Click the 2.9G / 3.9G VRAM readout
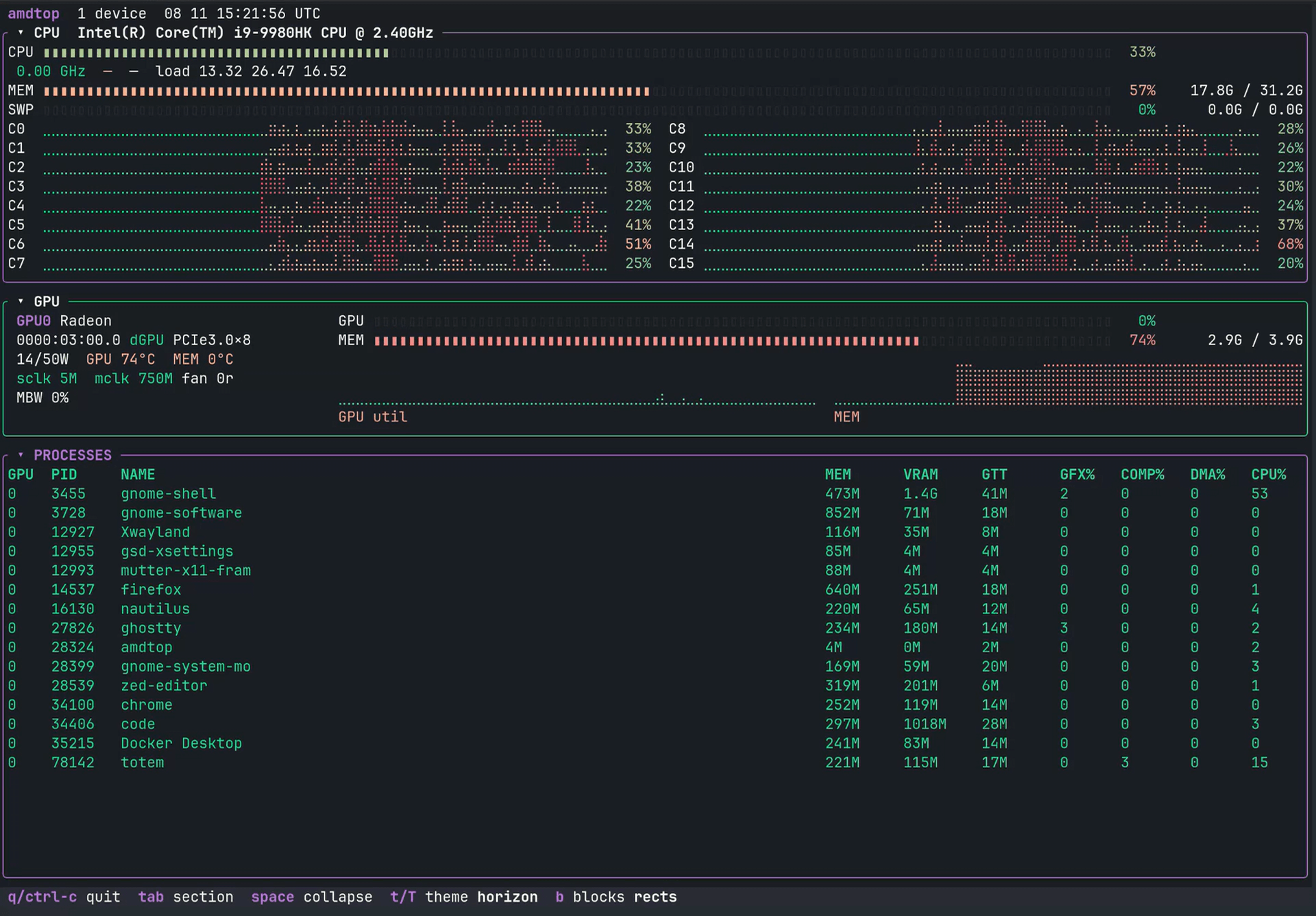This screenshot has height=916, width=1316. pyautogui.click(x=1255, y=341)
